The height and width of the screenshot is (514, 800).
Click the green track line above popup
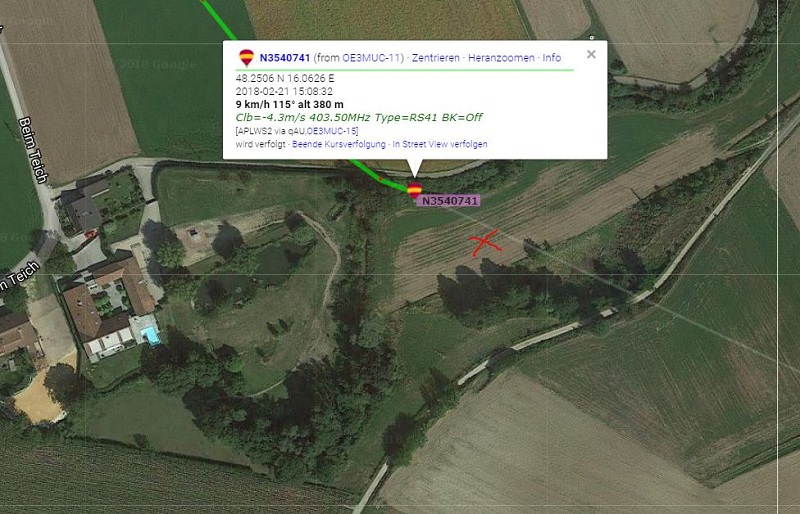[x=218, y=19]
